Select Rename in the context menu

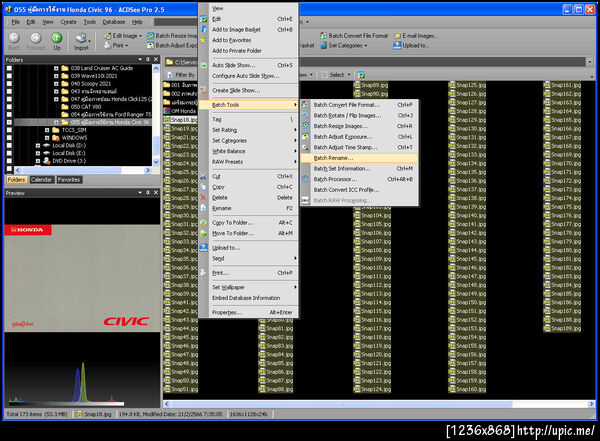(249, 208)
